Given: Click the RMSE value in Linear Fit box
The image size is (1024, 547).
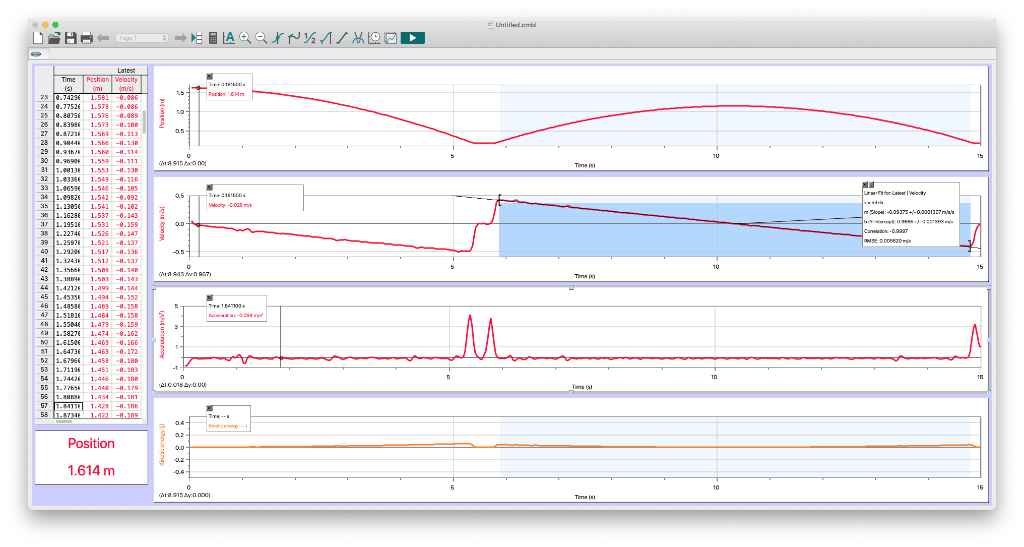Looking at the screenshot, I should tap(888, 241).
